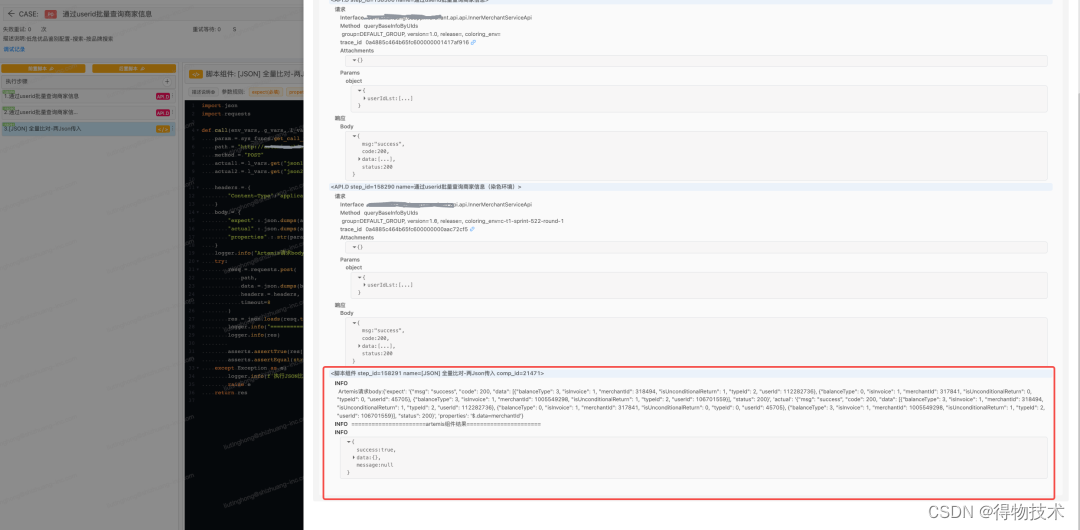
Task: Open the kebab menu on step 3
Action: pos(173,129)
